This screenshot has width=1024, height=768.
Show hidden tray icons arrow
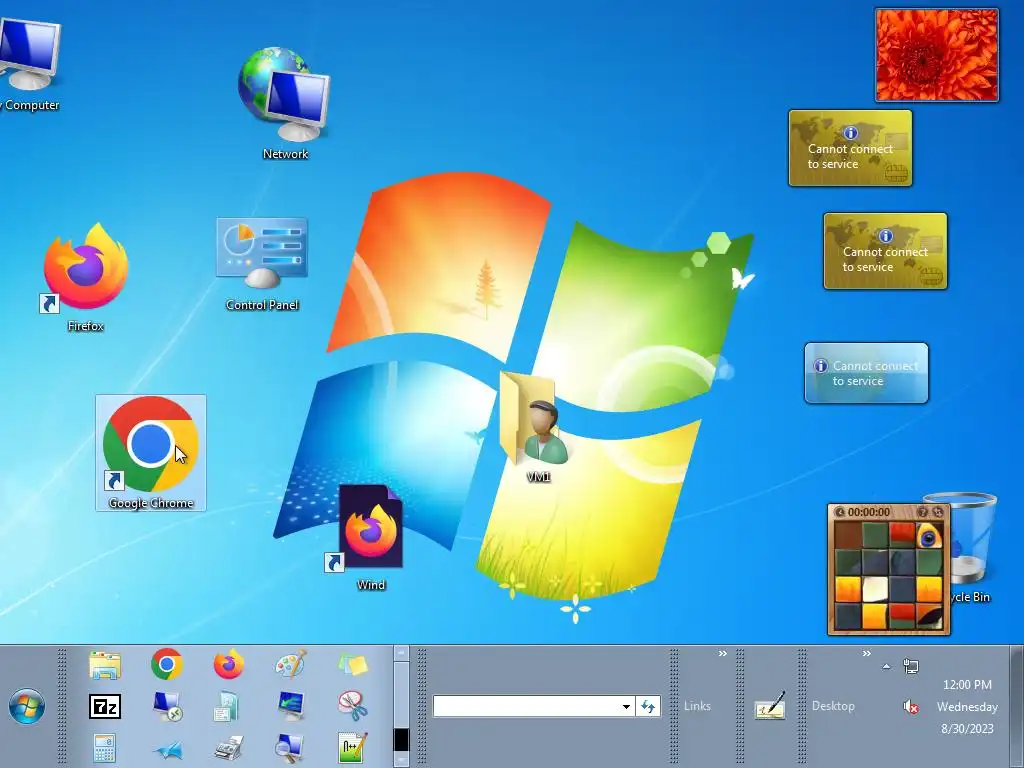(x=886, y=667)
